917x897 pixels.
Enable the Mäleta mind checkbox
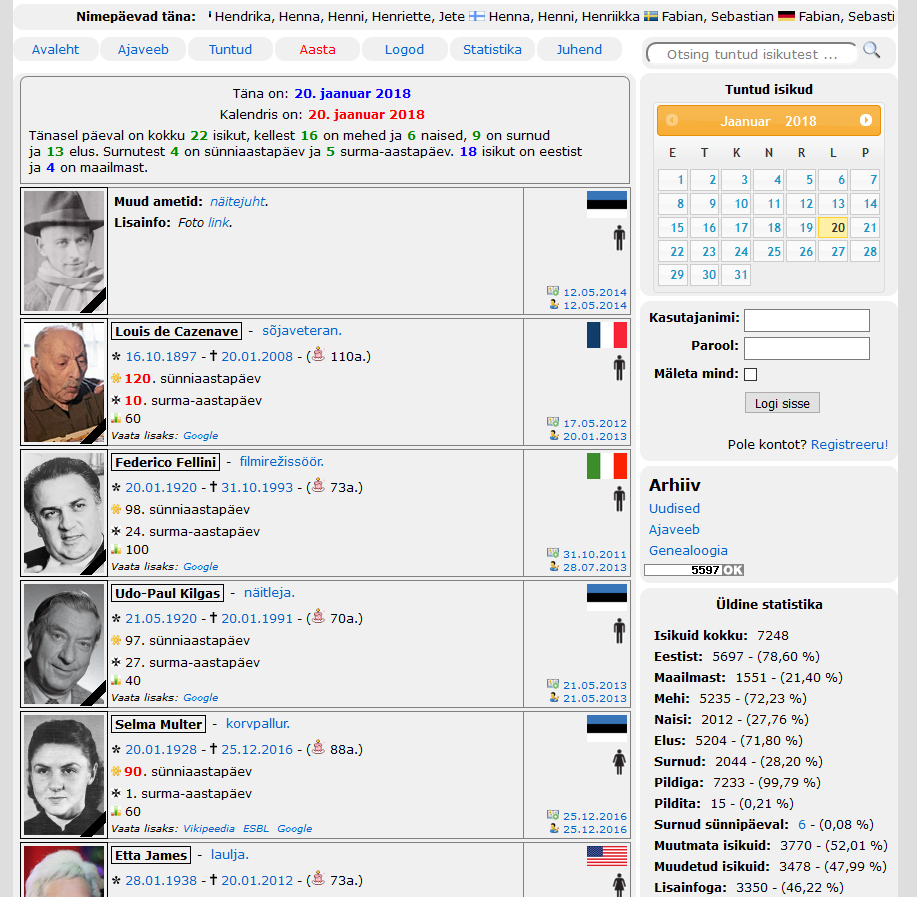click(751, 374)
